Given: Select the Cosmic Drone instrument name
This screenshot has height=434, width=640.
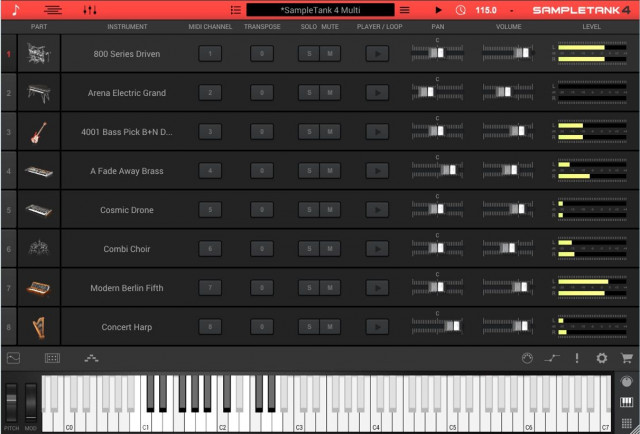Looking at the screenshot, I should [x=127, y=210].
